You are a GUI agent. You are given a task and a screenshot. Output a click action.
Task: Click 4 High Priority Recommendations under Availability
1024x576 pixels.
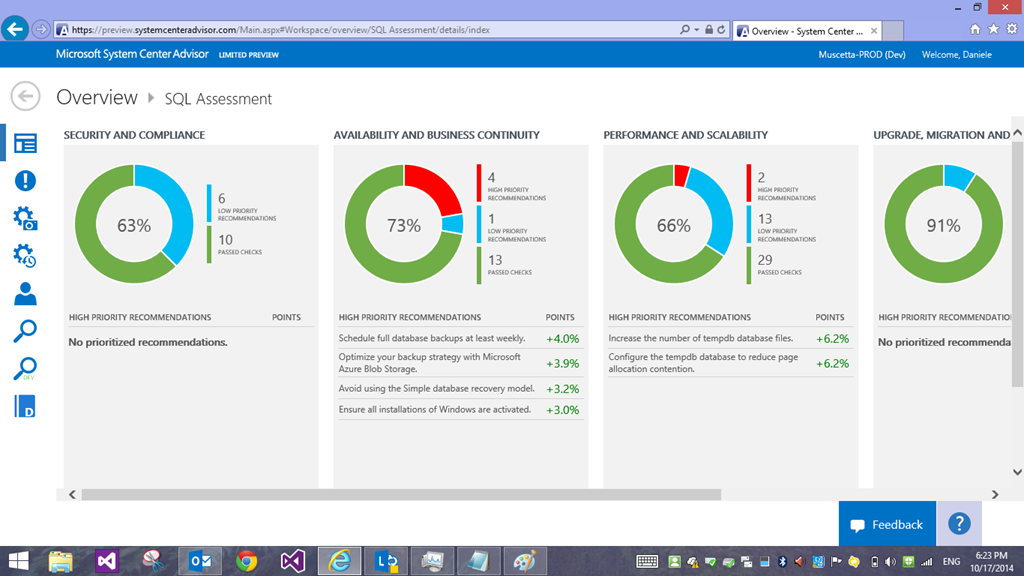(513, 184)
